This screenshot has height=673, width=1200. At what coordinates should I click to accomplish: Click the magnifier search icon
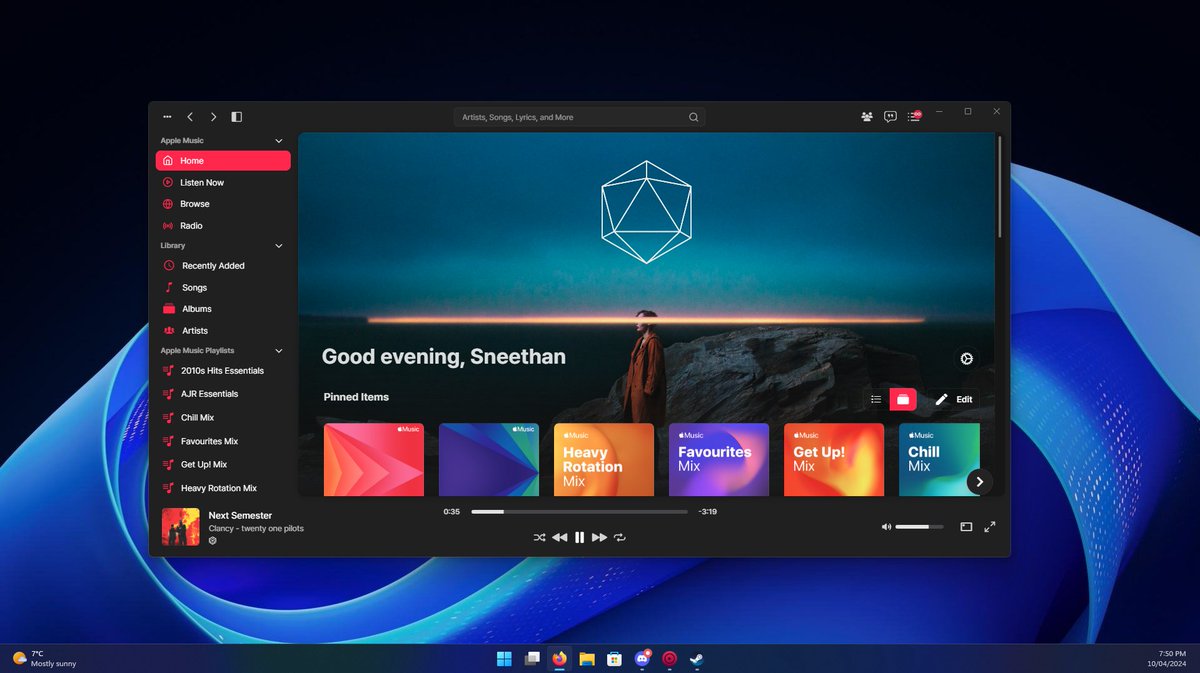point(693,117)
